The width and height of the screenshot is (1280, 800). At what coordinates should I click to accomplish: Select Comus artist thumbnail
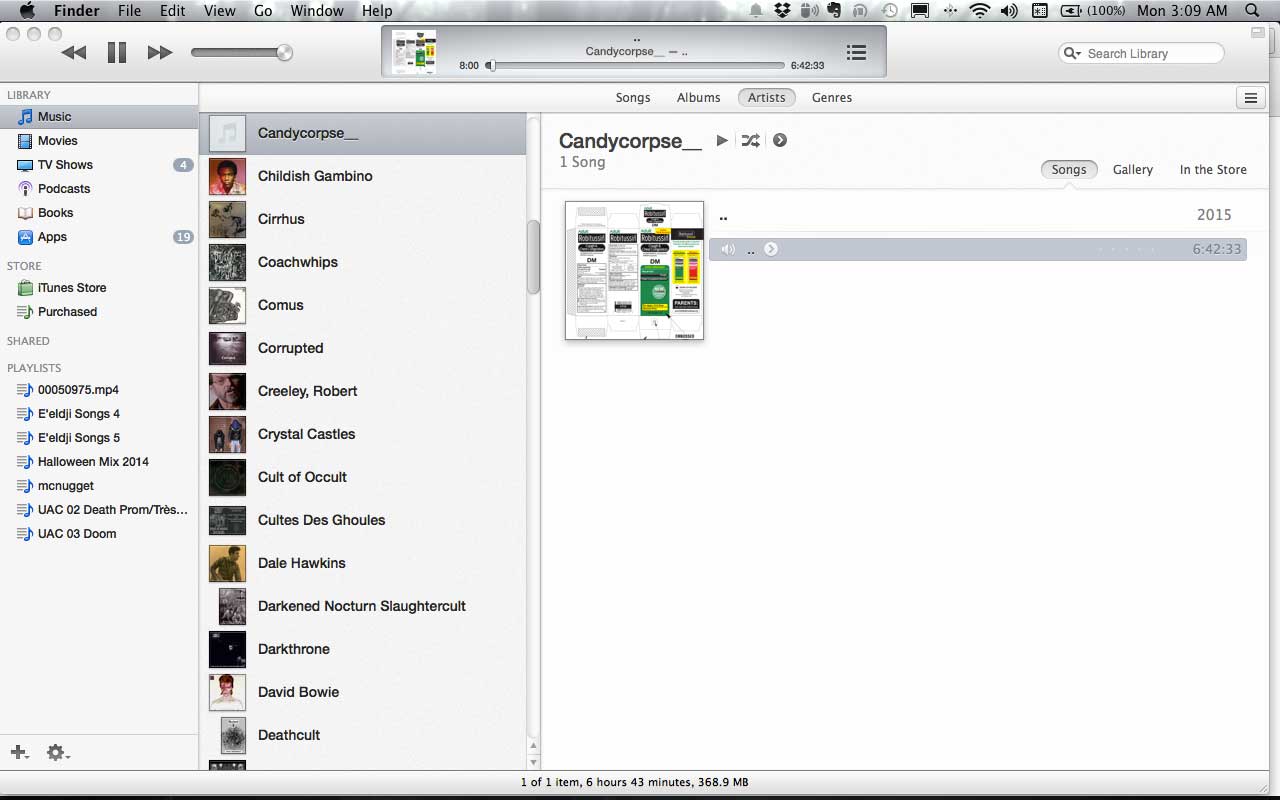tap(227, 305)
